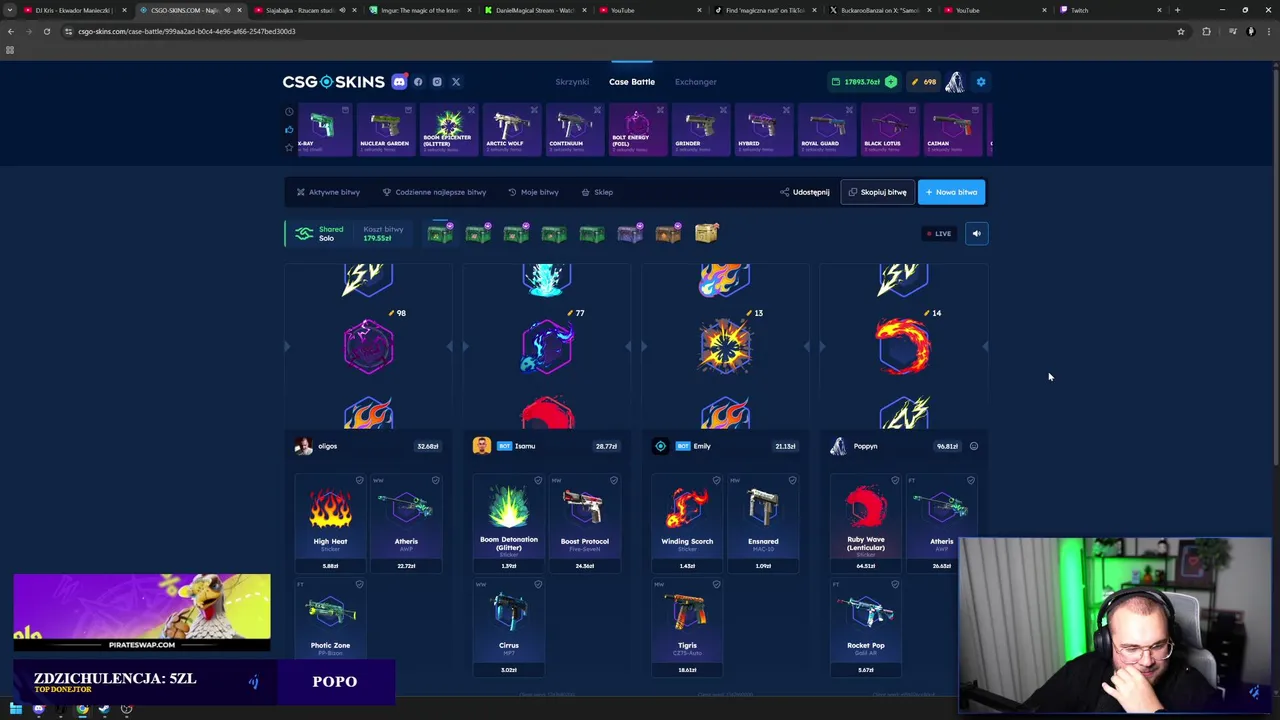Click bot player name Emily
1280x720 pixels.
702,446
